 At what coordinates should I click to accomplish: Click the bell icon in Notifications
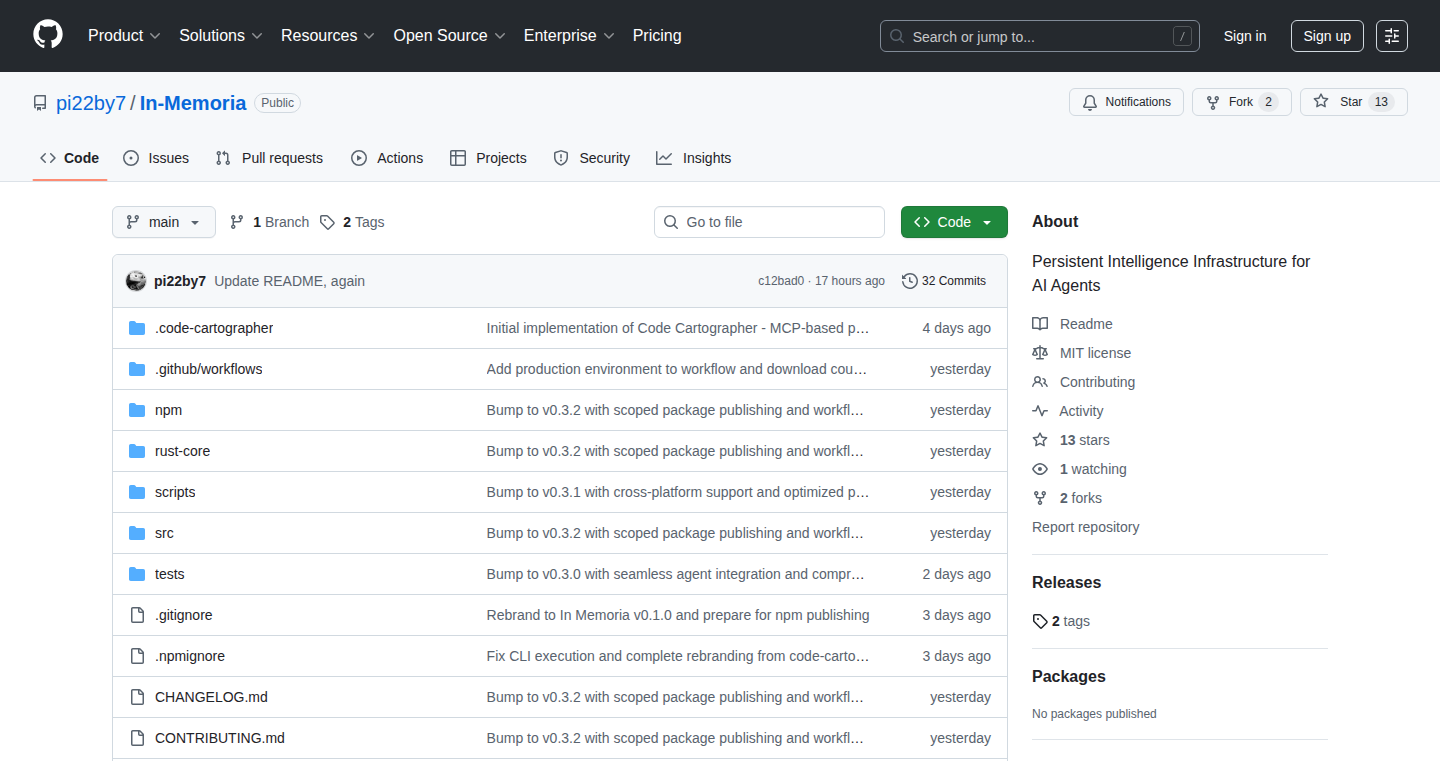click(1090, 102)
